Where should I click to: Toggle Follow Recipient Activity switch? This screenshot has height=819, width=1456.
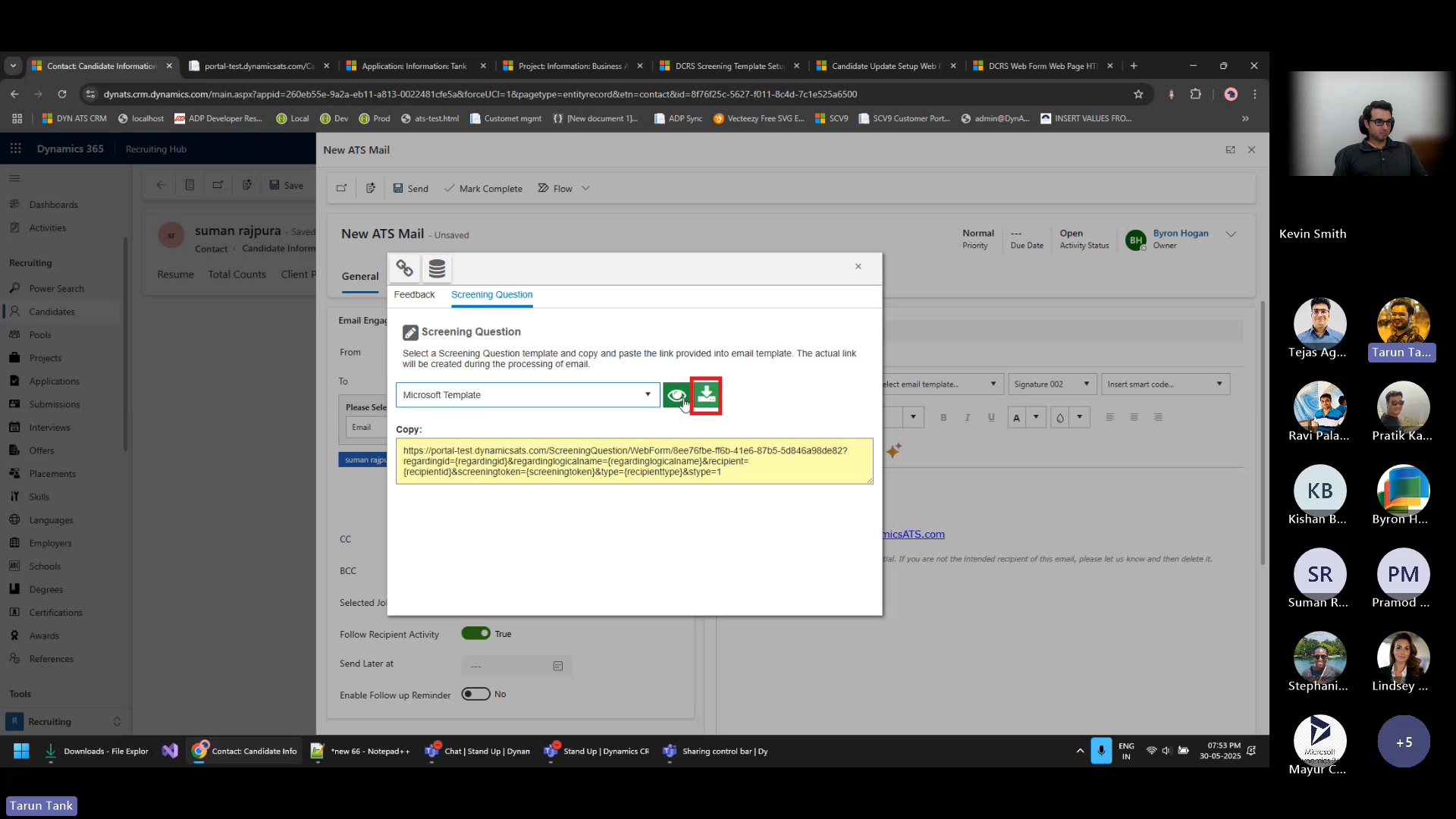(x=475, y=633)
